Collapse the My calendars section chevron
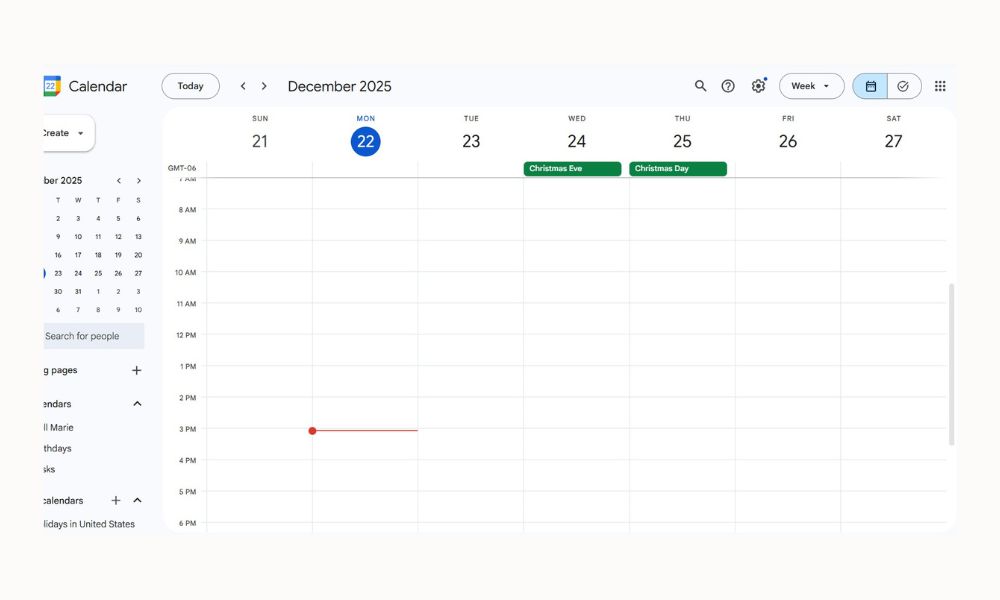Screen dimensions: 1000x600 click(x=138, y=404)
